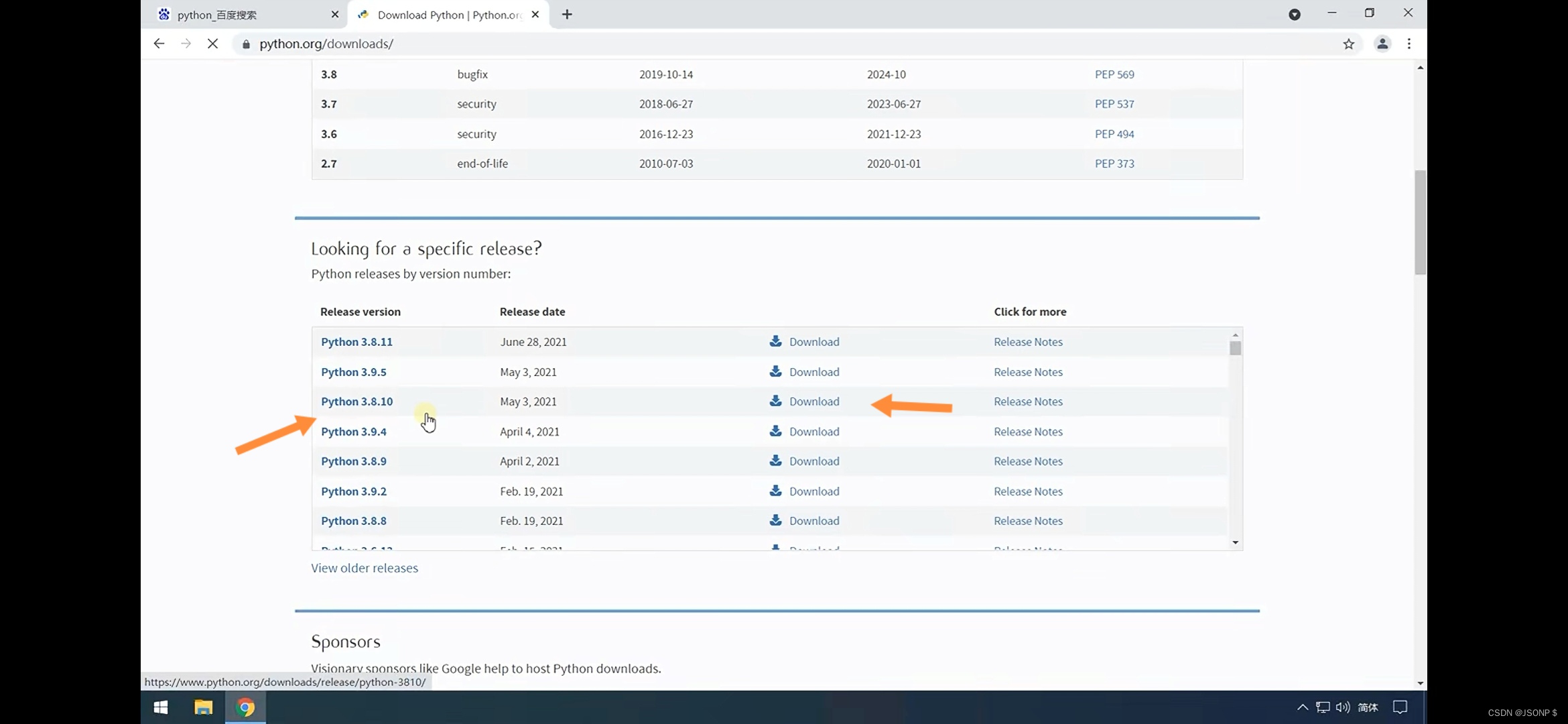The width and height of the screenshot is (1568, 724).
Task: Click download icon for Python 3.9.2
Action: [775, 491]
